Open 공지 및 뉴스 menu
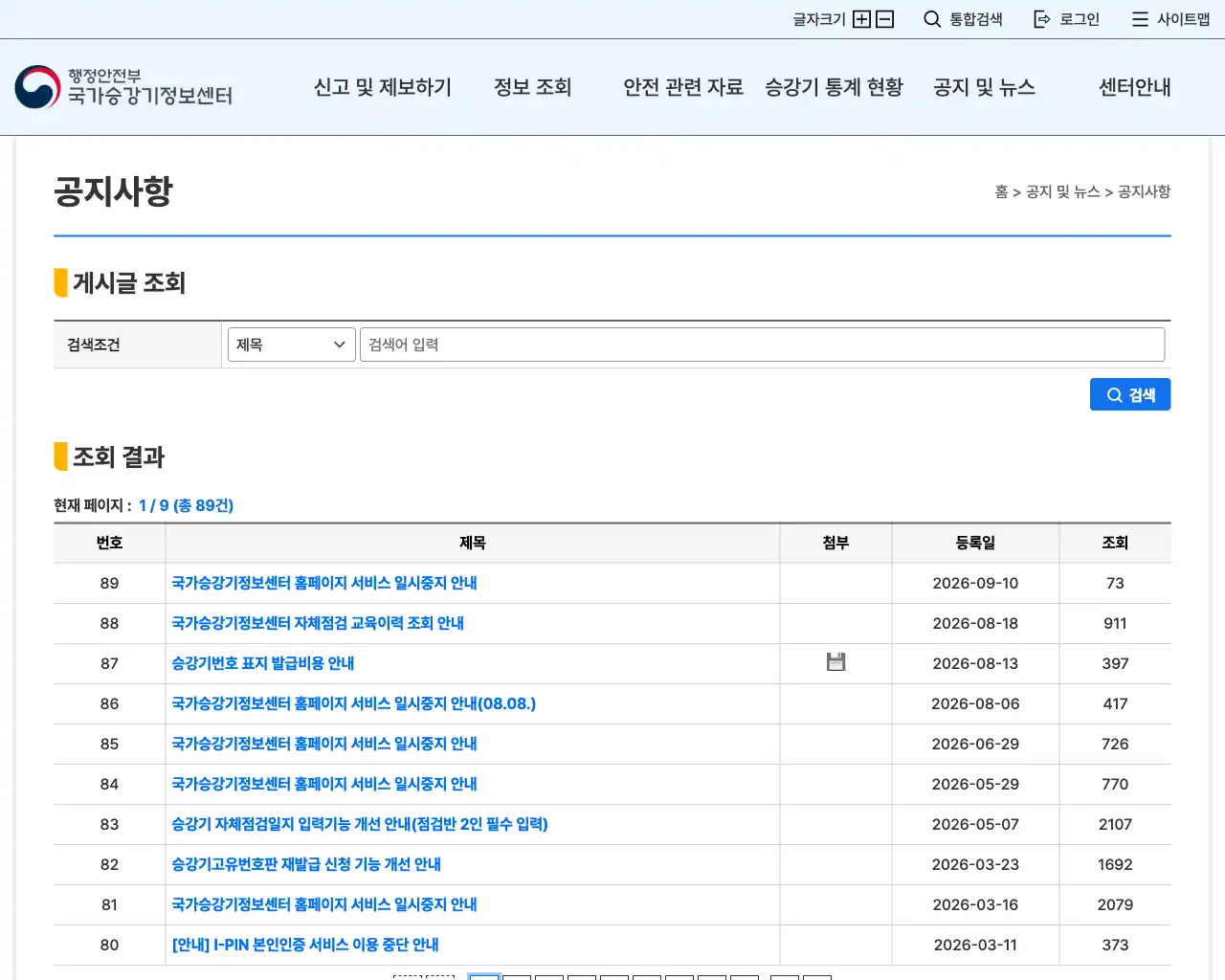Screen dimensions: 1225x980 pyautogui.click(x=984, y=87)
